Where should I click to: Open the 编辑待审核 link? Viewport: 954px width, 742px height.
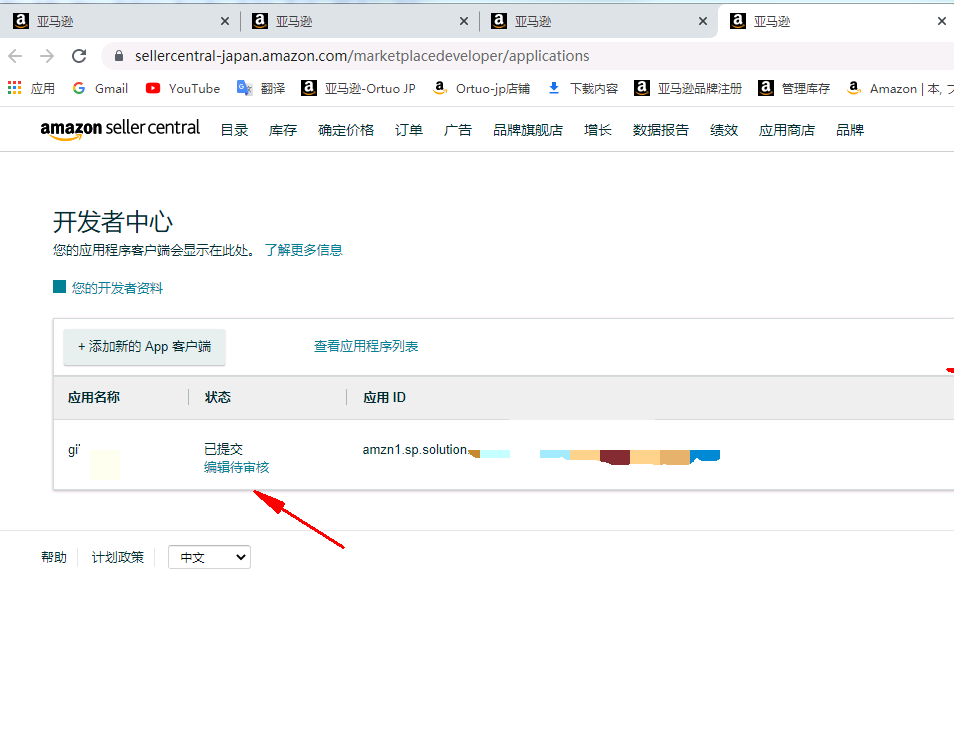(x=237, y=467)
